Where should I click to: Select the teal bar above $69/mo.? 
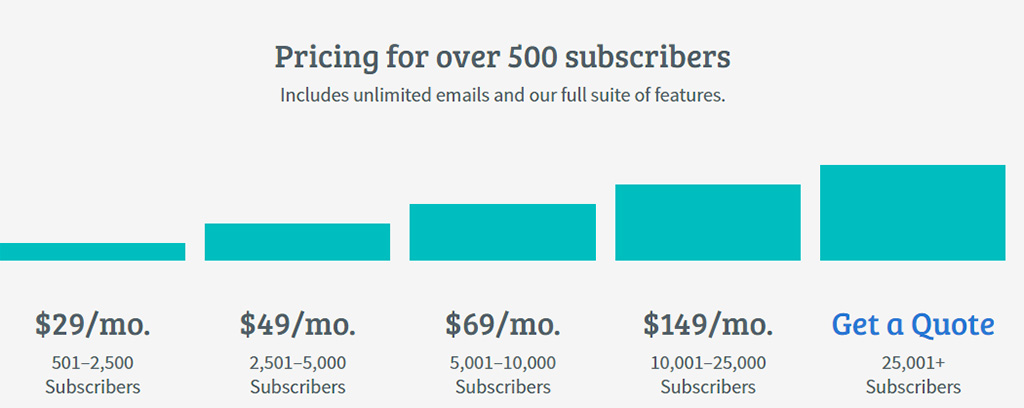coord(502,232)
